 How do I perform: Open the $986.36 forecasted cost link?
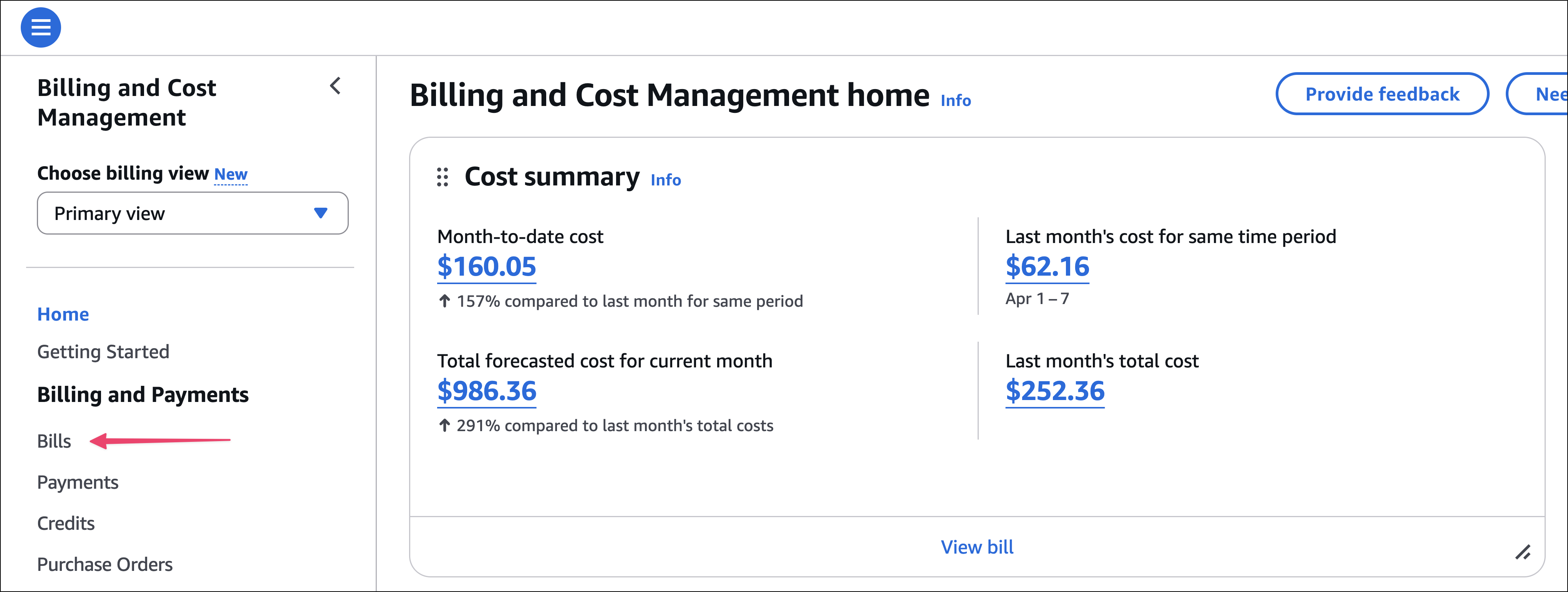pos(486,391)
